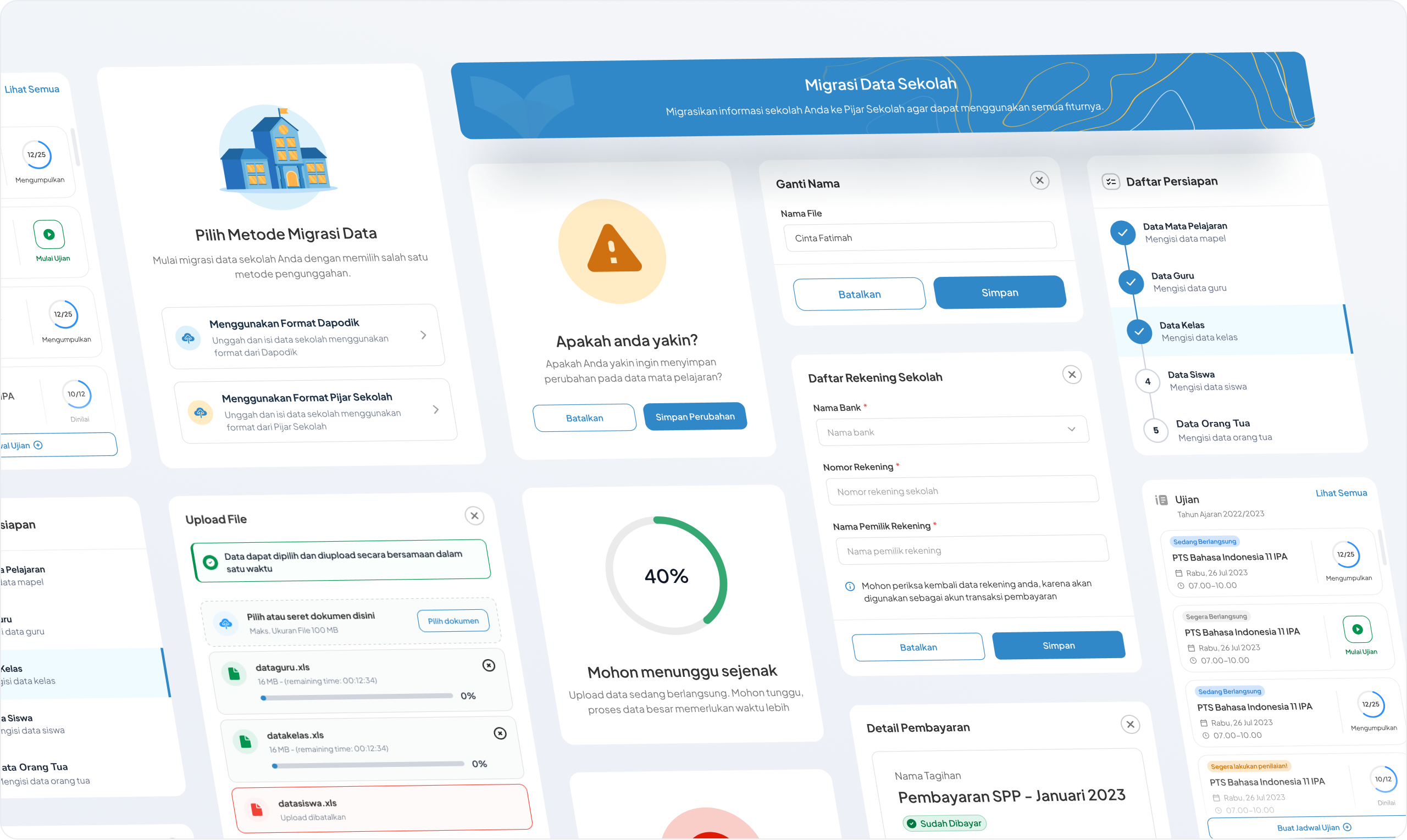Click the cloud upload icon in dropzone

pyautogui.click(x=226, y=624)
